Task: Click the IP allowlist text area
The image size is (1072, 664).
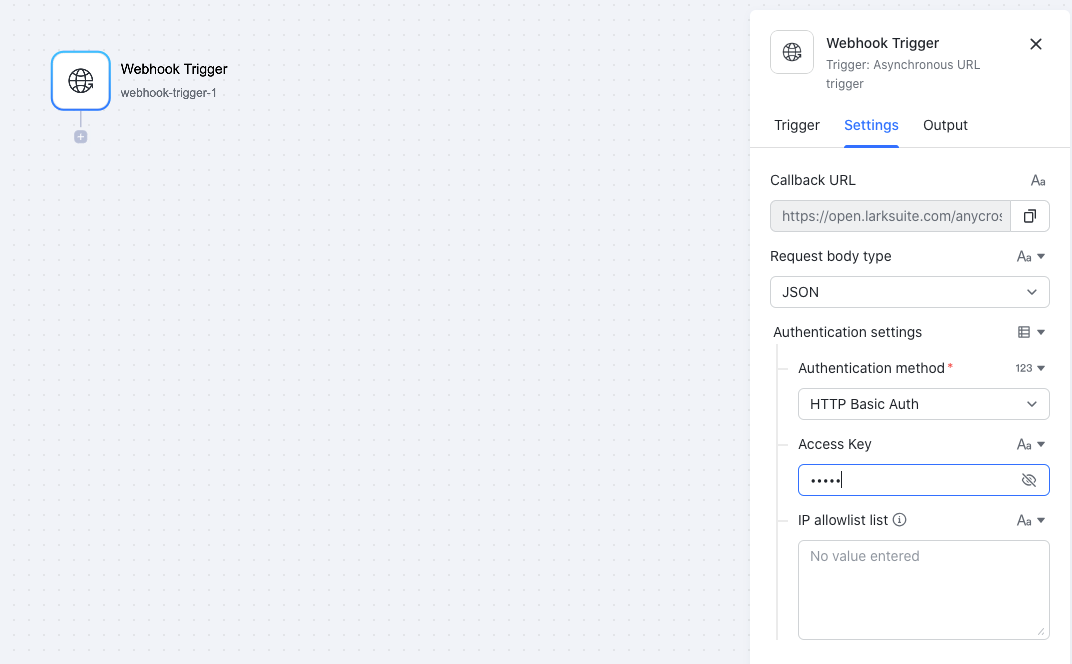Action: click(x=920, y=590)
